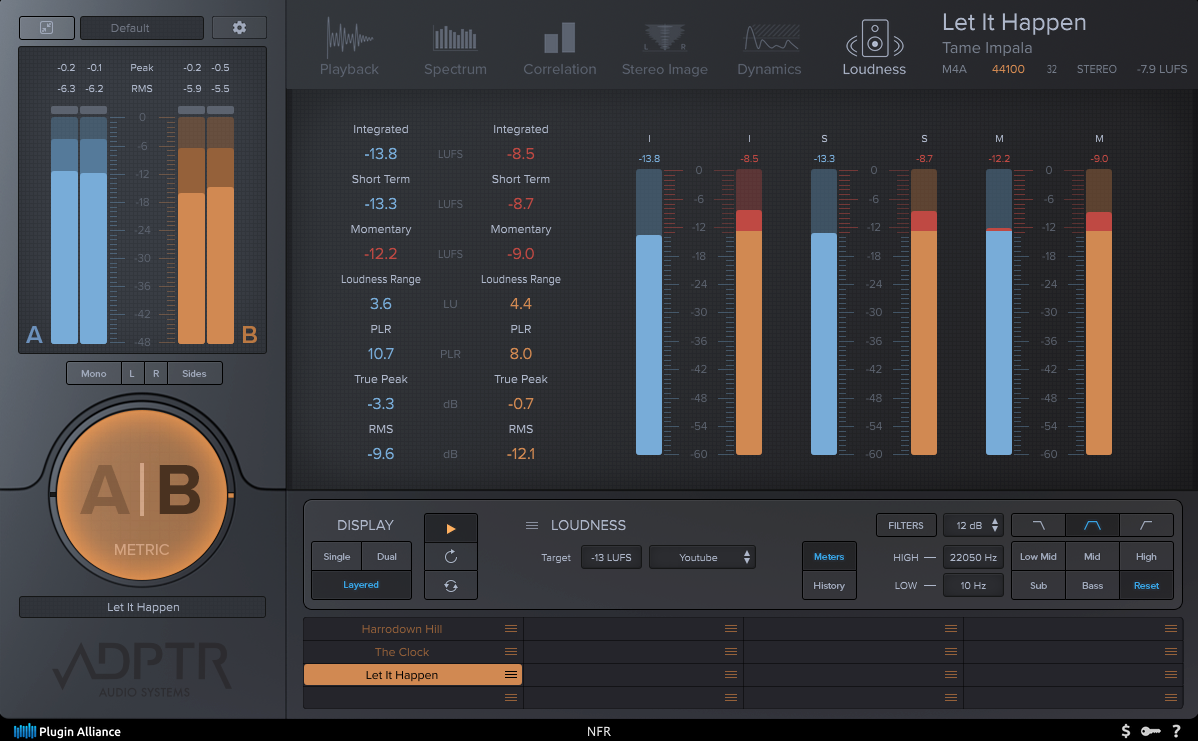Click the sync loop arrows icon
The height and width of the screenshot is (741, 1198).
click(451, 585)
